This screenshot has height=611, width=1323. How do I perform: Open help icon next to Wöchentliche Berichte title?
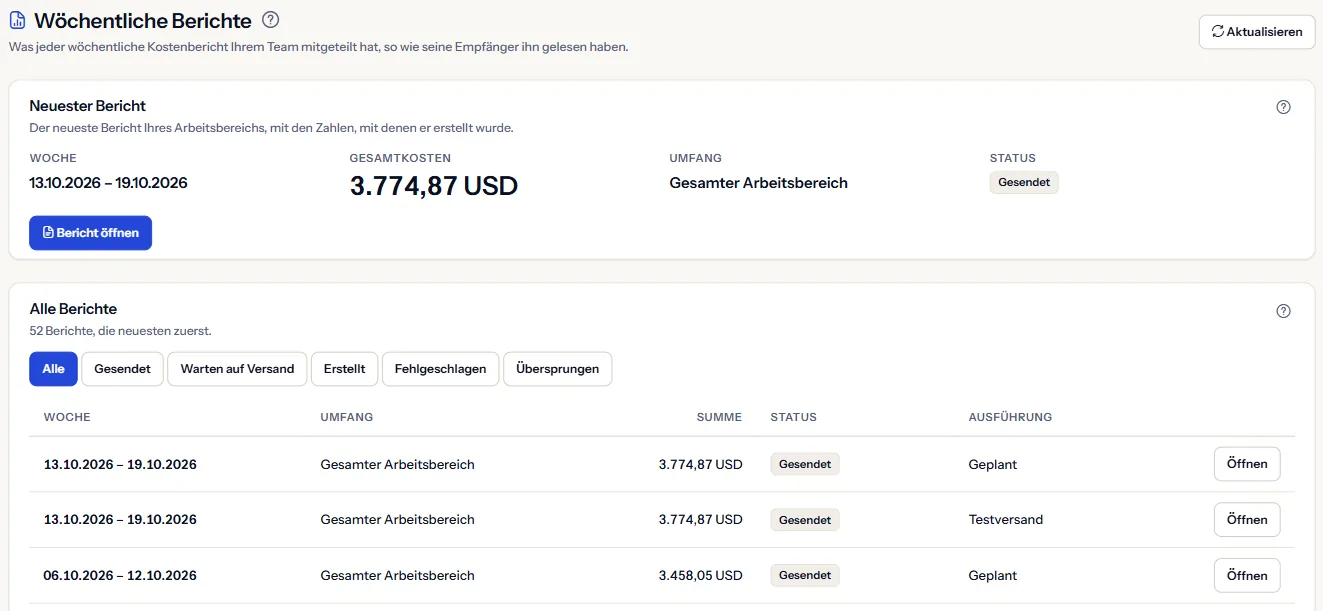pos(270,20)
